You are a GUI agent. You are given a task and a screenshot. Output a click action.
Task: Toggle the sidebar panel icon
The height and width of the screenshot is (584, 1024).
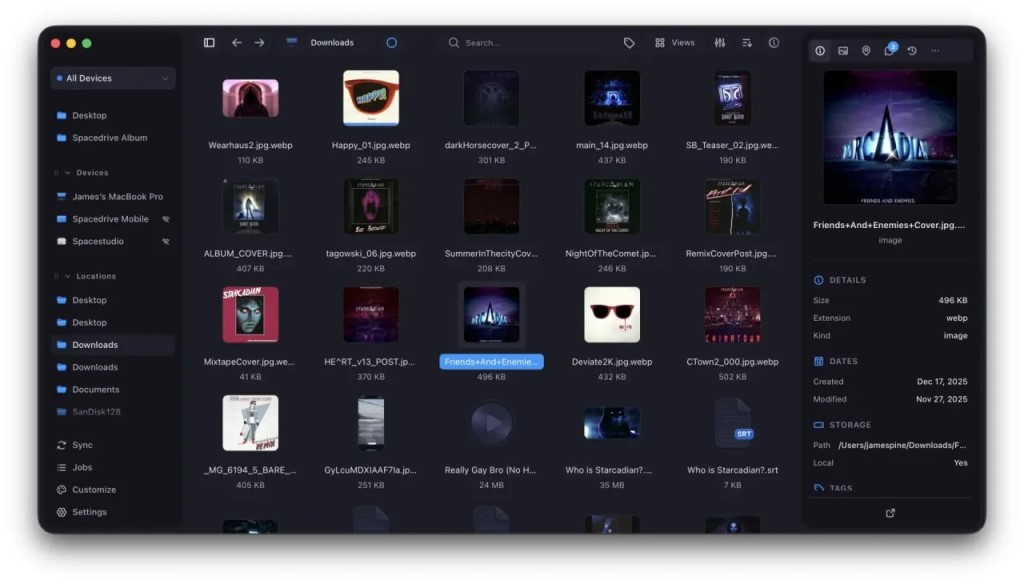pyautogui.click(x=209, y=42)
